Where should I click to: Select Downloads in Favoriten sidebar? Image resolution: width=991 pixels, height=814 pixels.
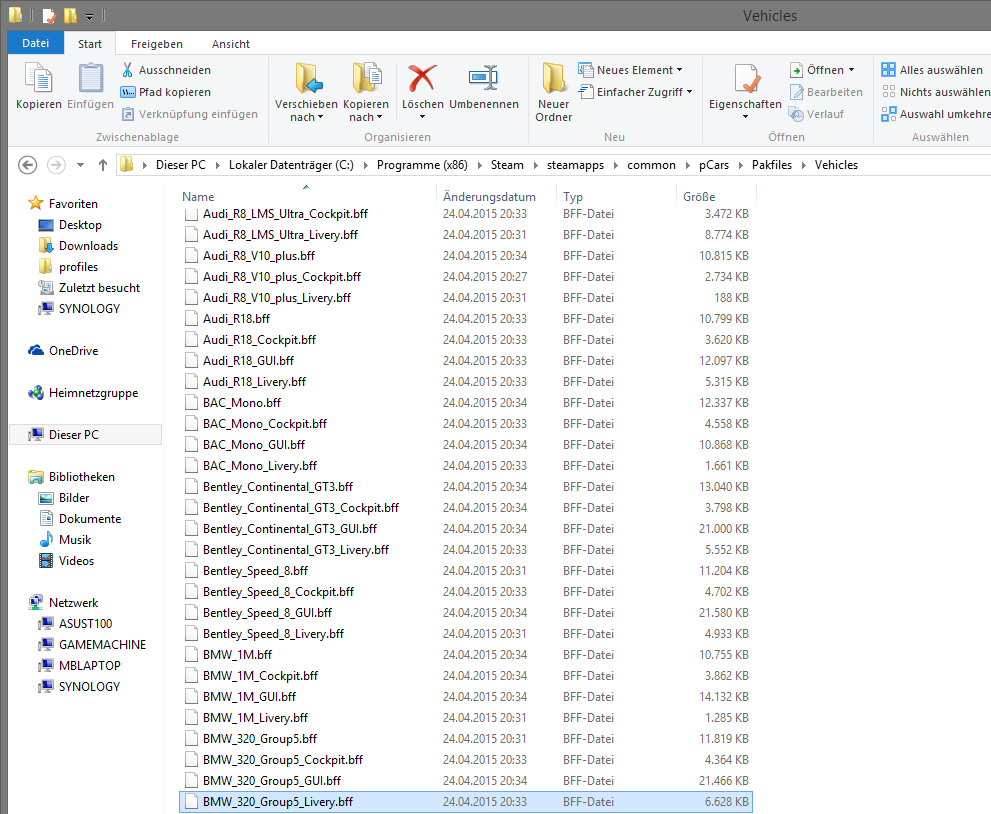click(x=88, y=246)
